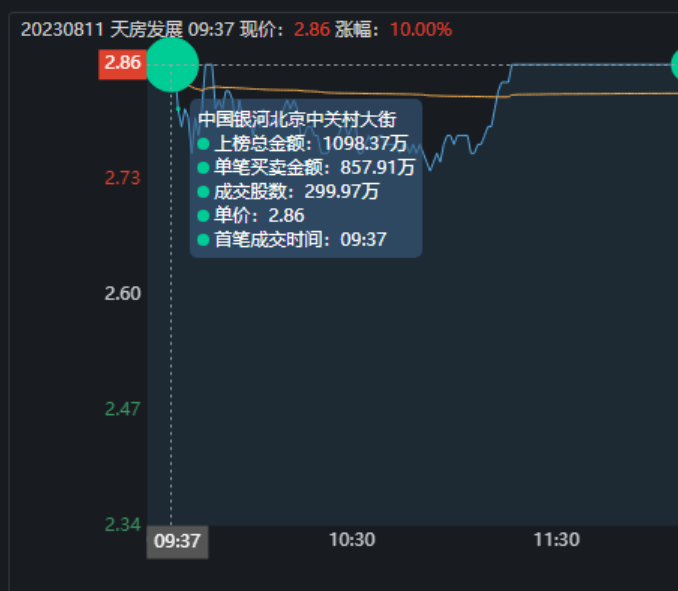Click the green bullet beside 上榜总金额
678x591 pixels.
click(203, 144)
